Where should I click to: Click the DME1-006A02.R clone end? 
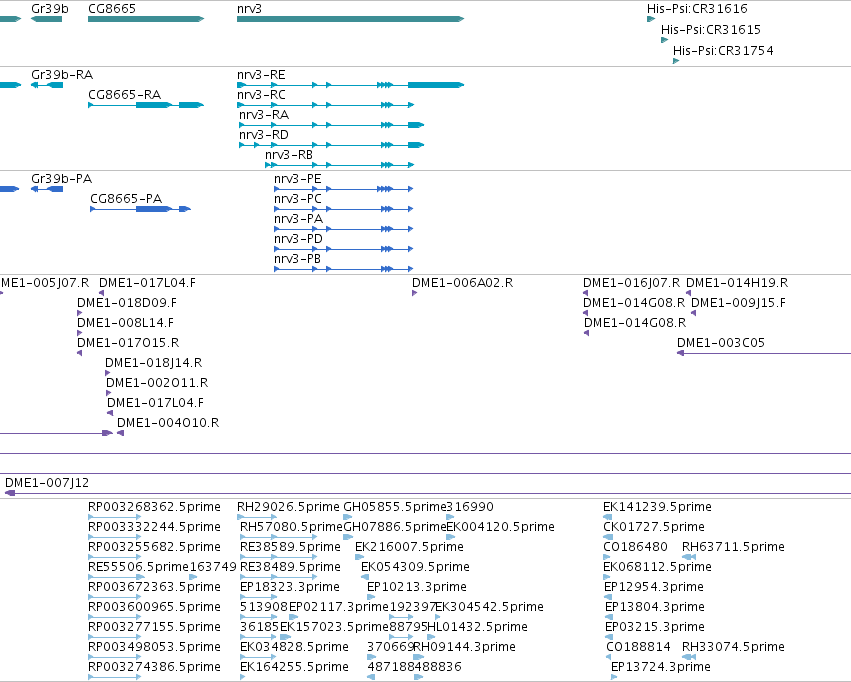[462, 283]
